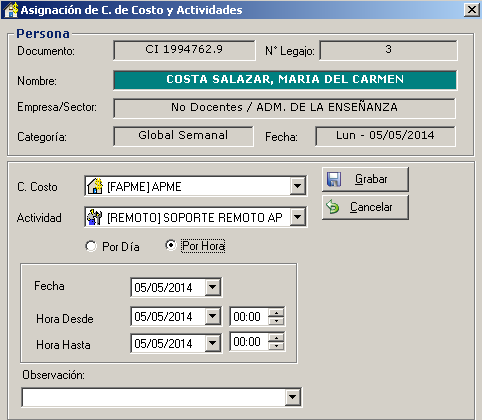This screenshot has width=482, height=420.
Task: Click the Hora Desde 00:00 time field
Action: pos(249,316)
